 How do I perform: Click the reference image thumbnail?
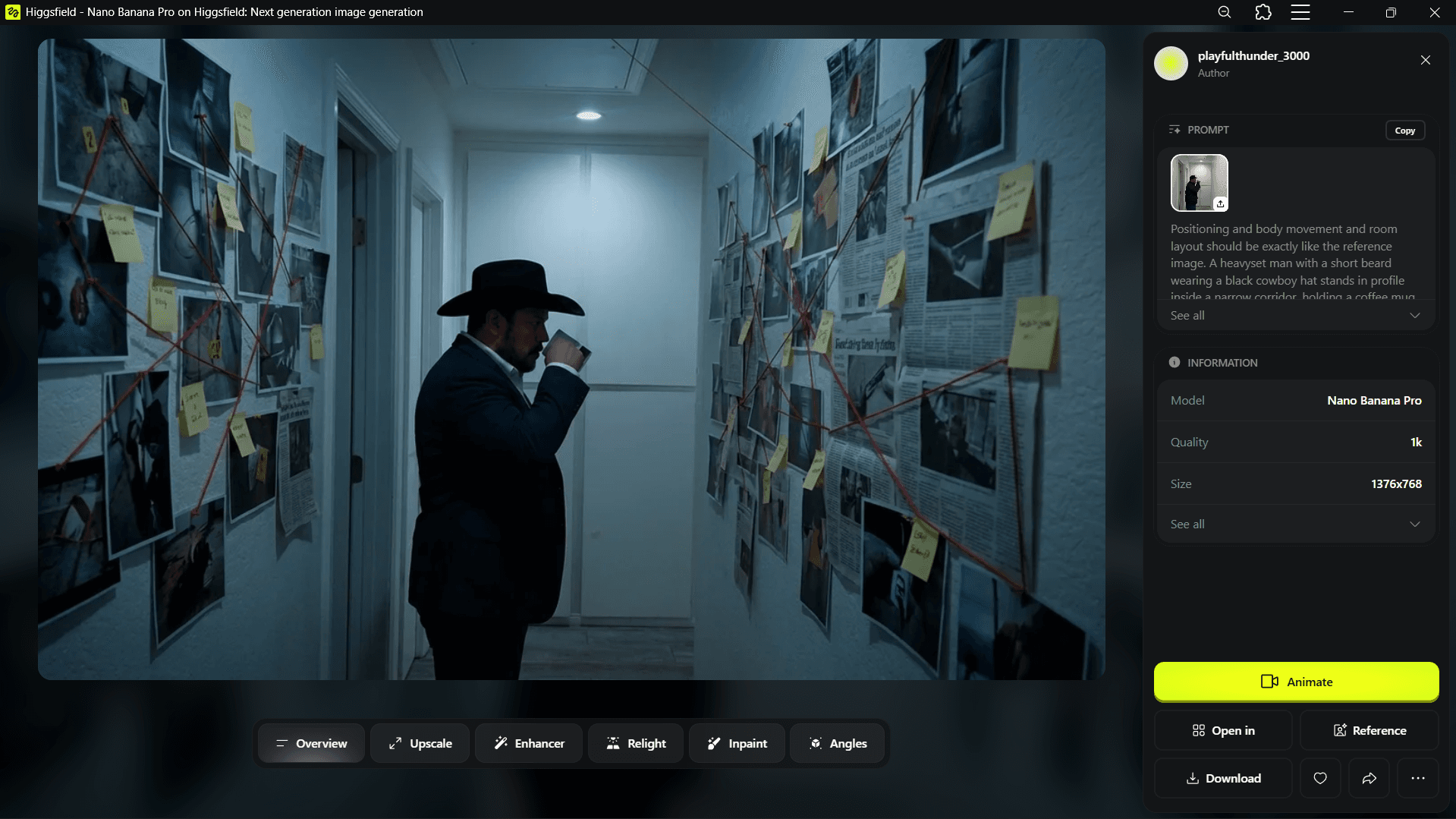1198,182
